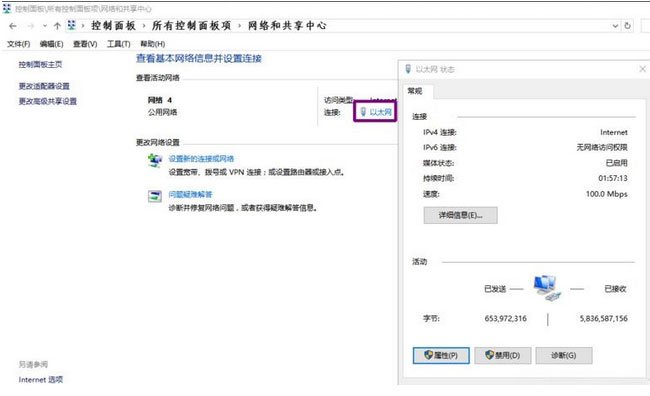Select 网络和共享中心 breadcrumb segment
The height and width of the screenshot is (396, 650).
[x=287, y=26]
